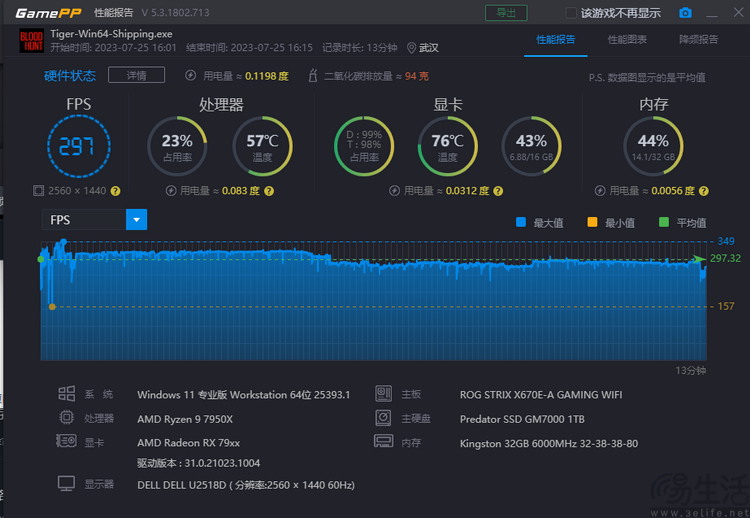Click the help icon next to memory 0.0056 度
This screenshot has height=518, width=750.
pyautogui.click(x=704, y=191)
